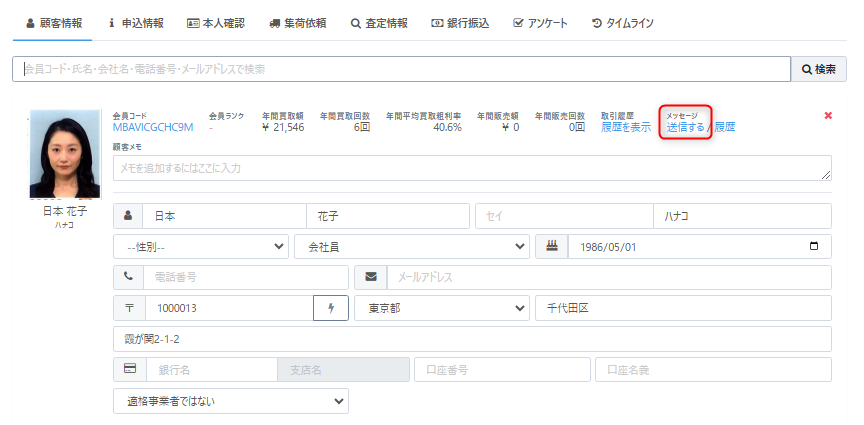The width and height of the screenshot is (864, 425).
Task: Open the 適格事業者ではない dropdown
Action: point(231,401)
